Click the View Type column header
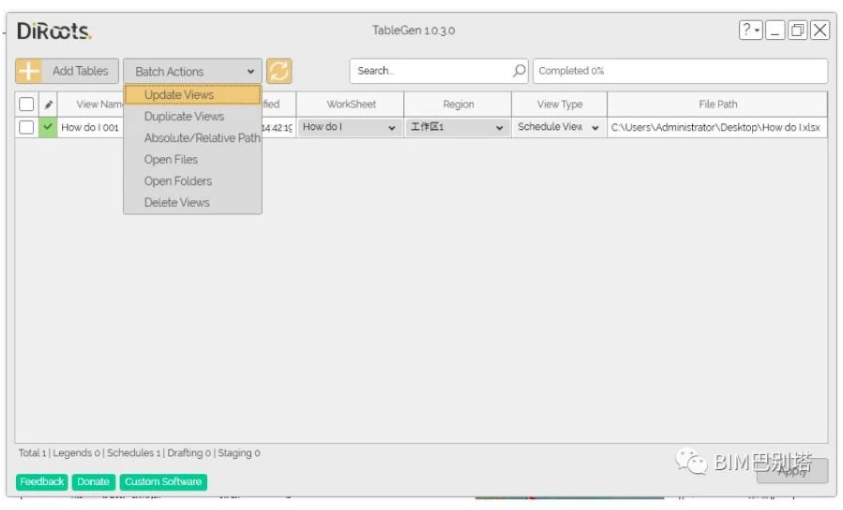Screen dimensions: 843x510 coord(560,104)
